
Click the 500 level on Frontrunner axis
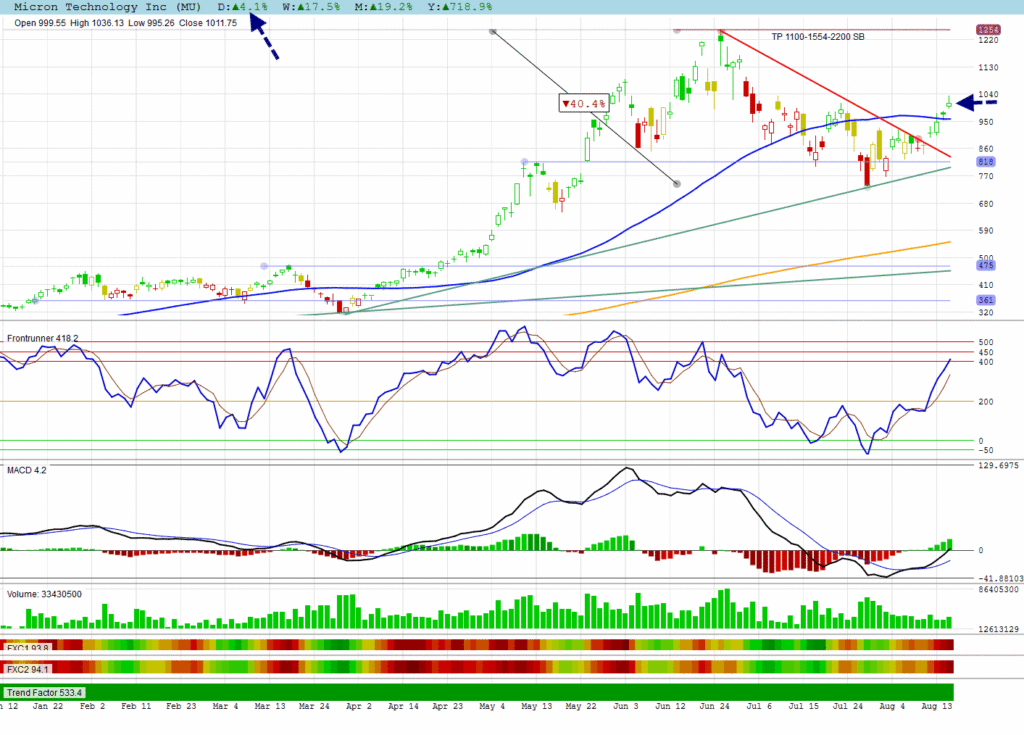point(985,342)
